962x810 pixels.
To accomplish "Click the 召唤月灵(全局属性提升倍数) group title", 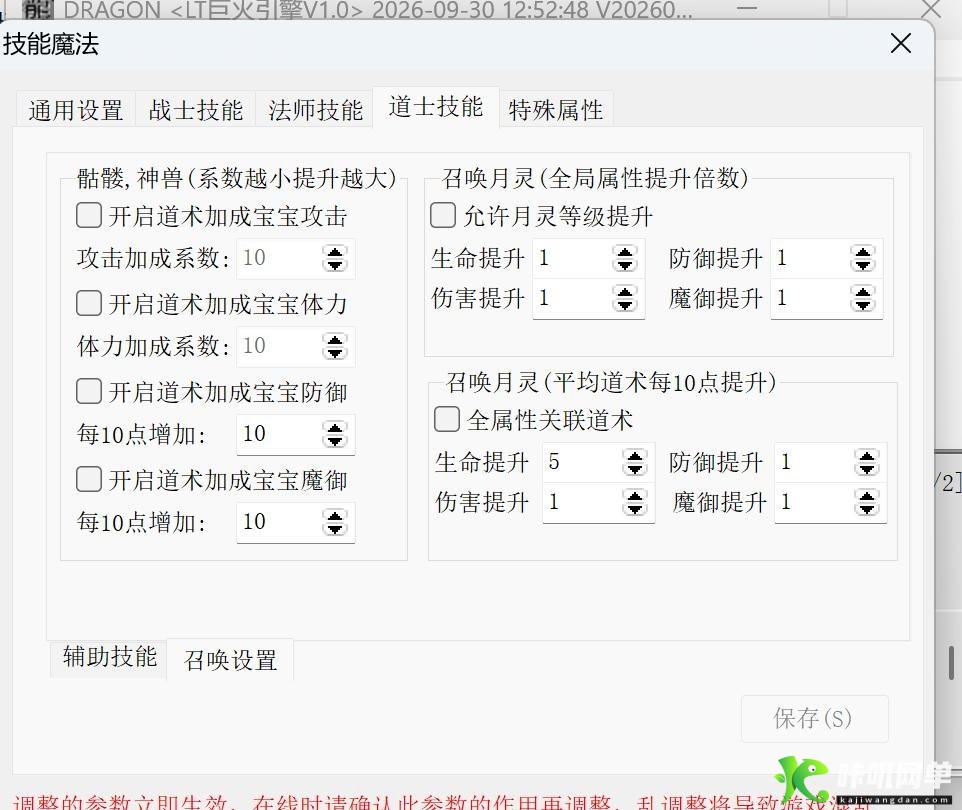I will click(595, 179).
